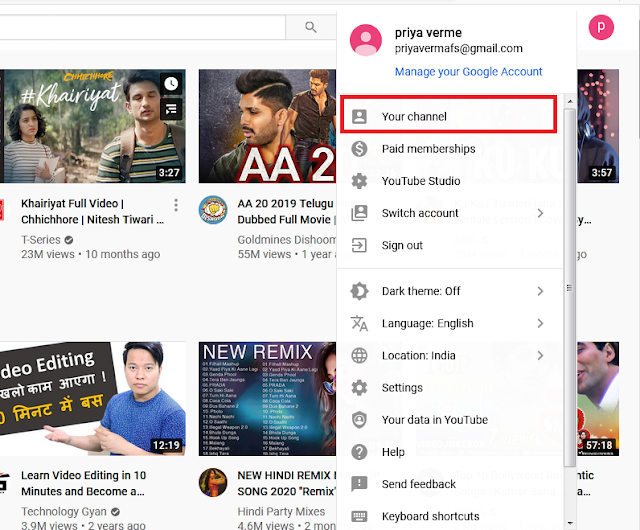640x530 pixels.
Task: Click the search magnifier button
Action: click(x=311, y=27)
